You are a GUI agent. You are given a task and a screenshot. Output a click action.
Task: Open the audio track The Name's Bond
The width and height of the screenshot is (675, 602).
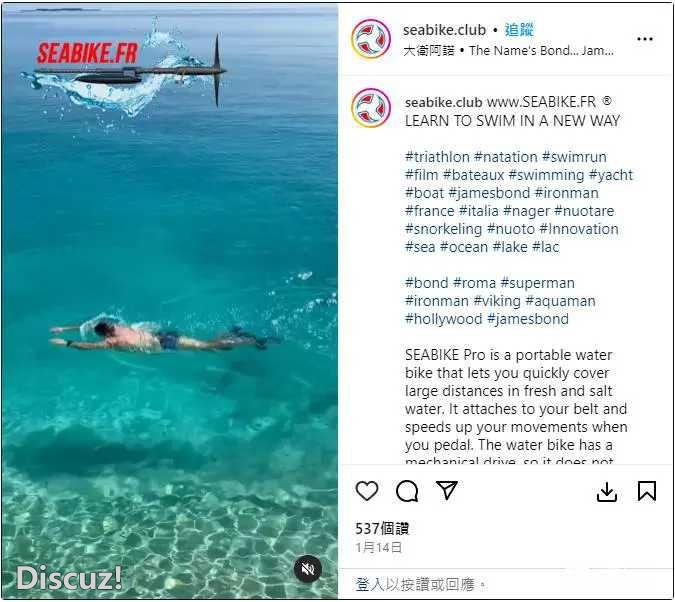tap(542, 50)
